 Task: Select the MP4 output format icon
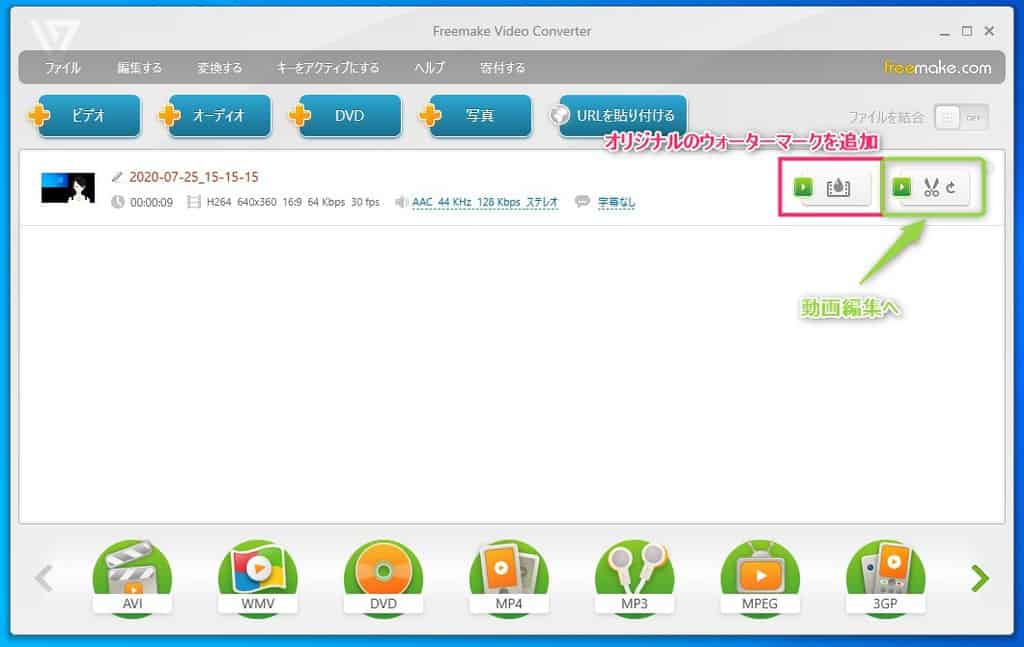(509, 578)
